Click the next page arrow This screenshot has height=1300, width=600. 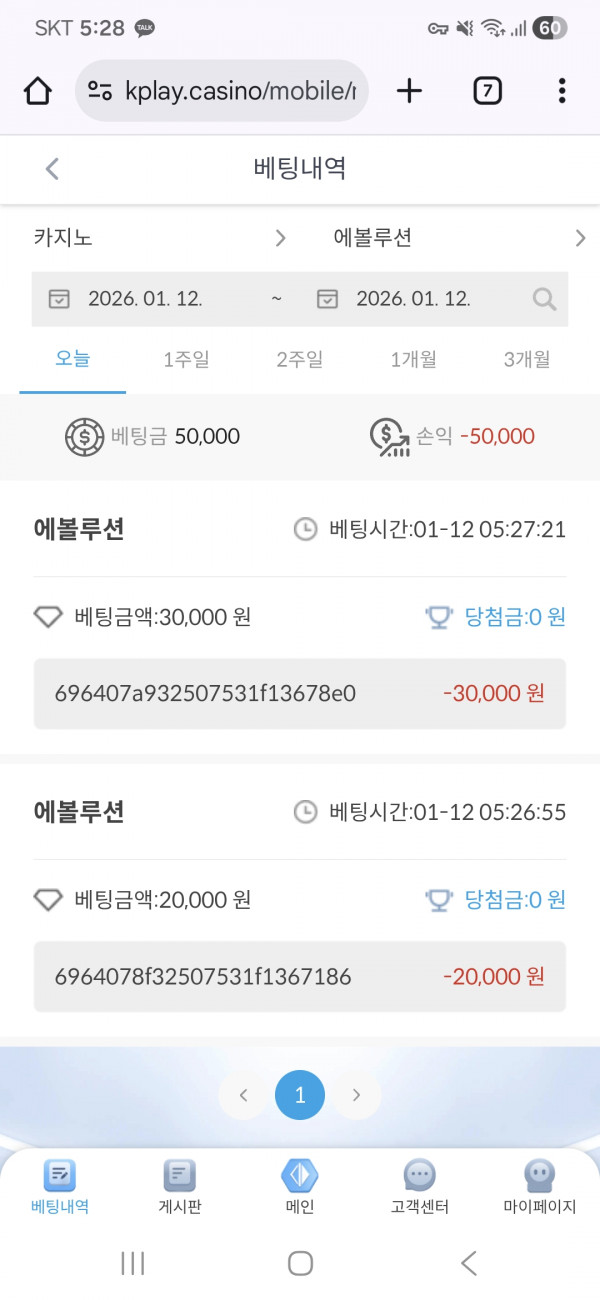pos(356,1094)
